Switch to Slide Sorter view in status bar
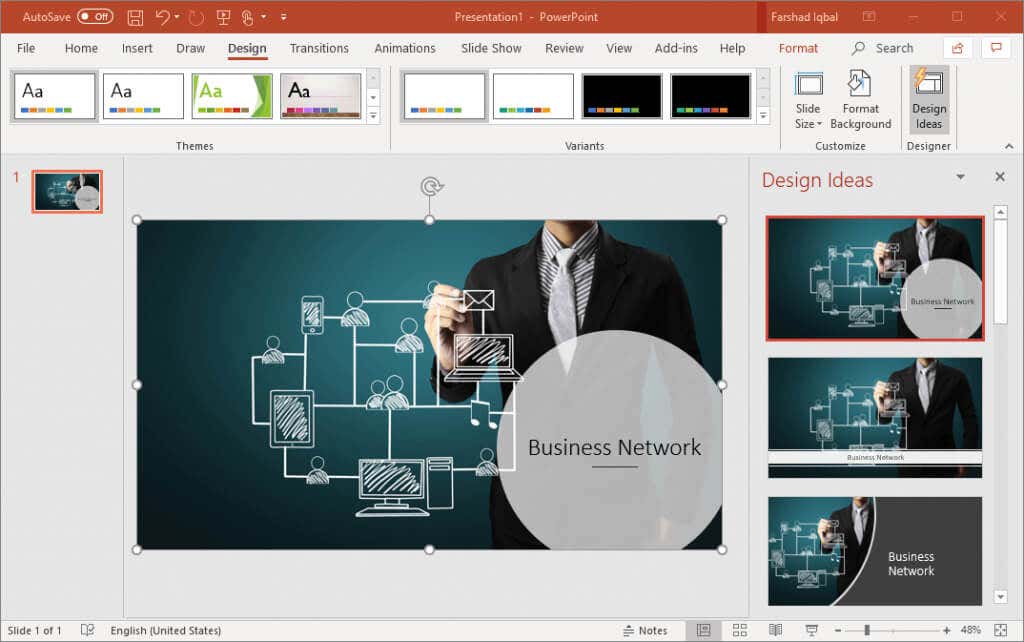The height and width of the screenshot is (642, 1024). coord(739,630)
